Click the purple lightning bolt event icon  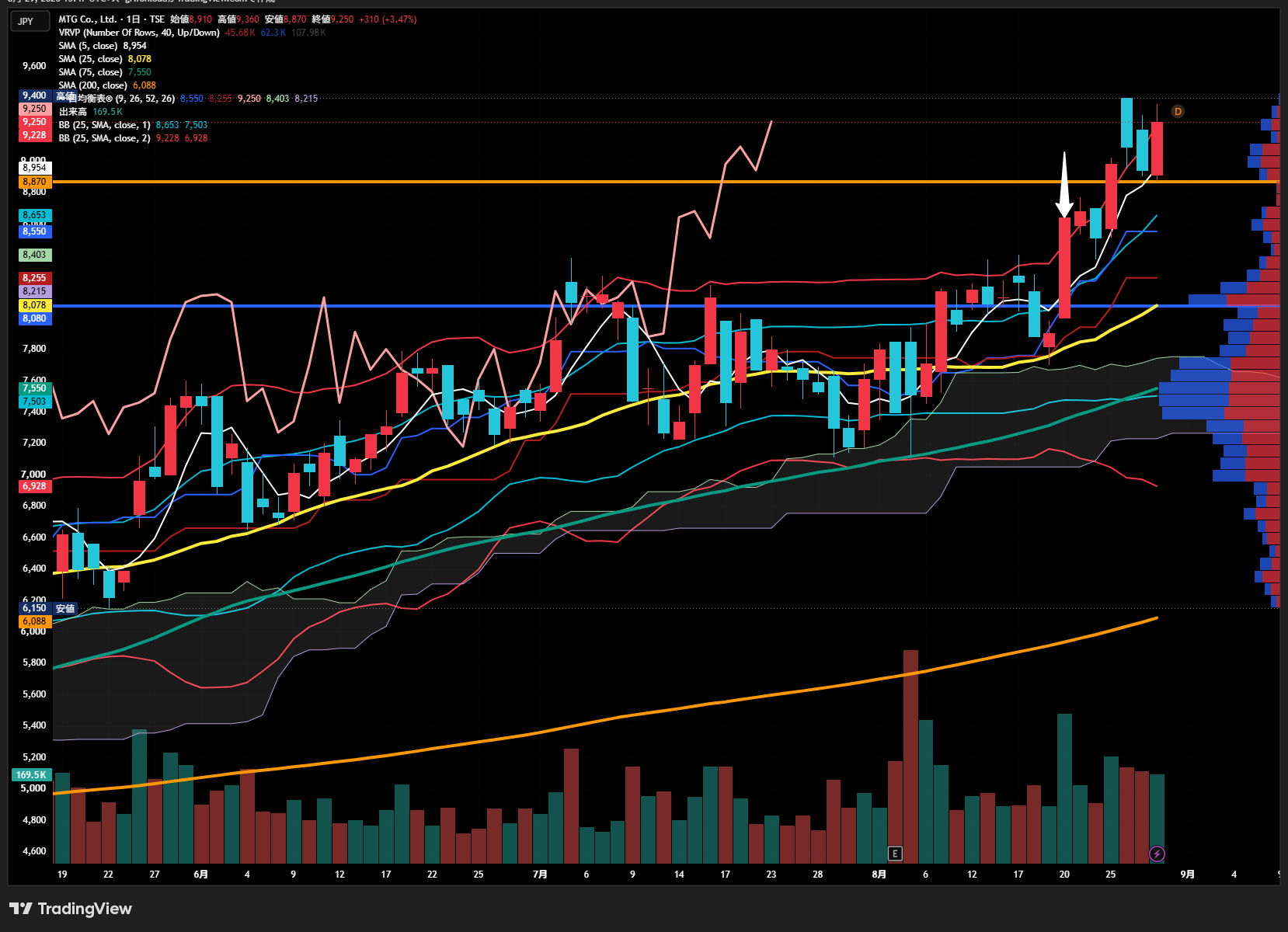(1157, 854)
